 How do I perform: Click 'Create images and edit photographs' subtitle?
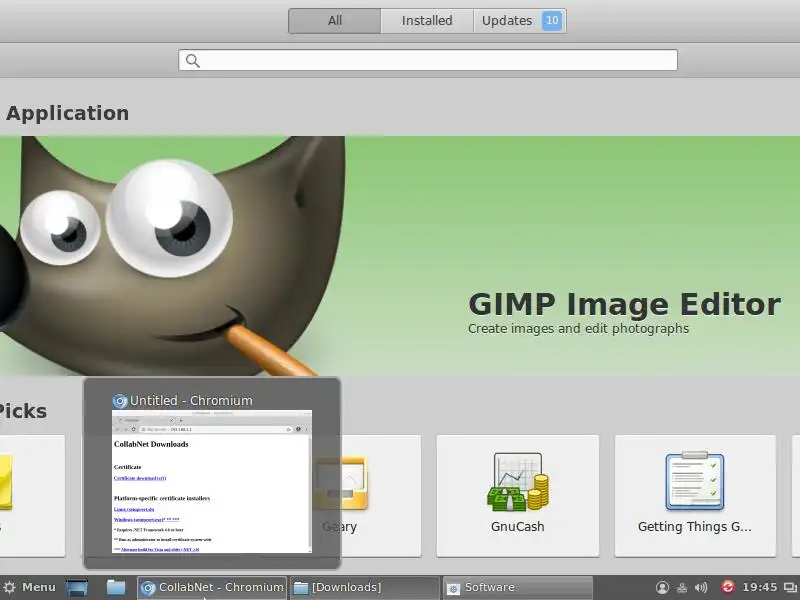[579, 329]
